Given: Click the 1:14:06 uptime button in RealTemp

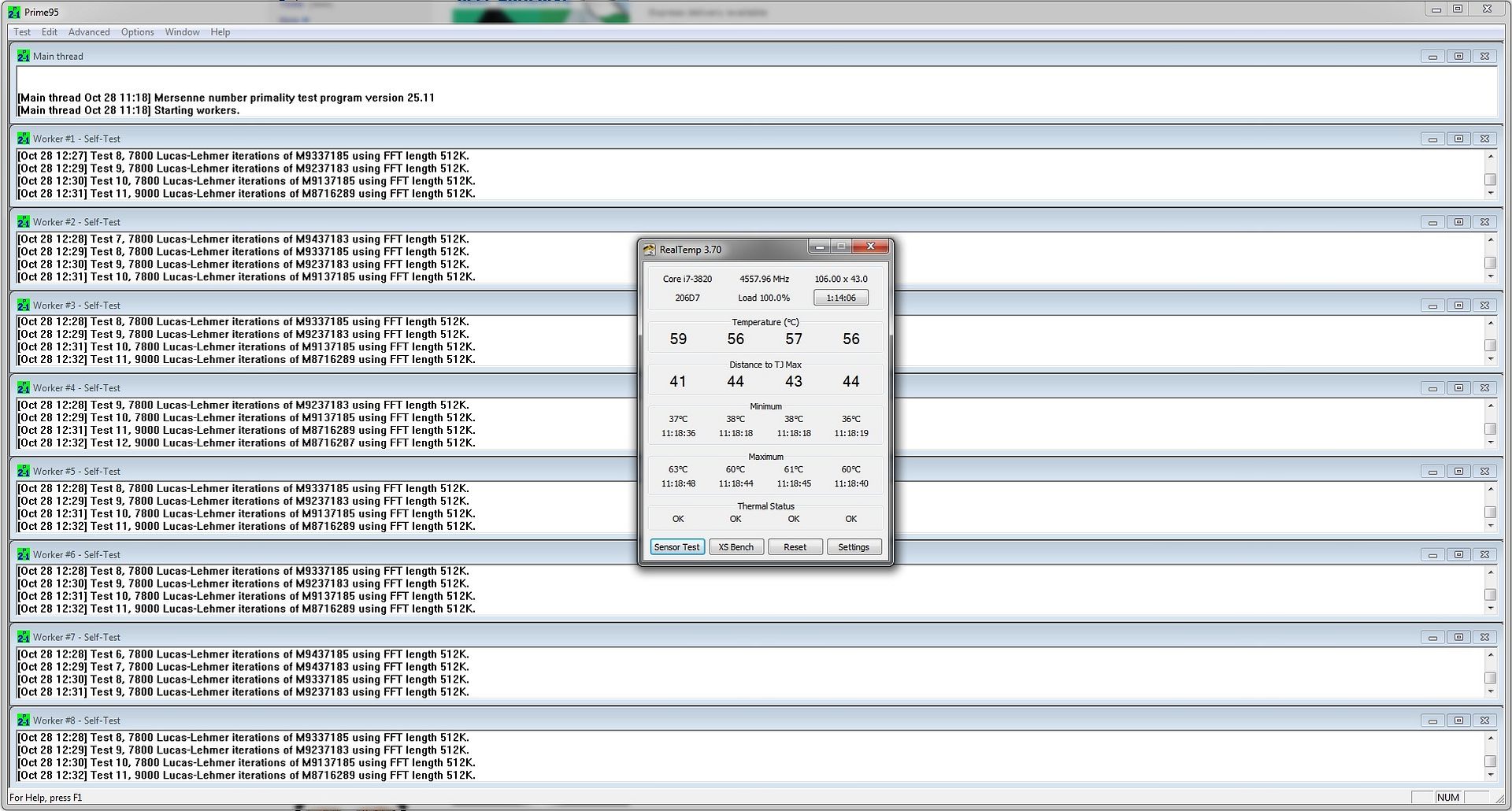Looking at the screenshot, I should click(841, 298).
